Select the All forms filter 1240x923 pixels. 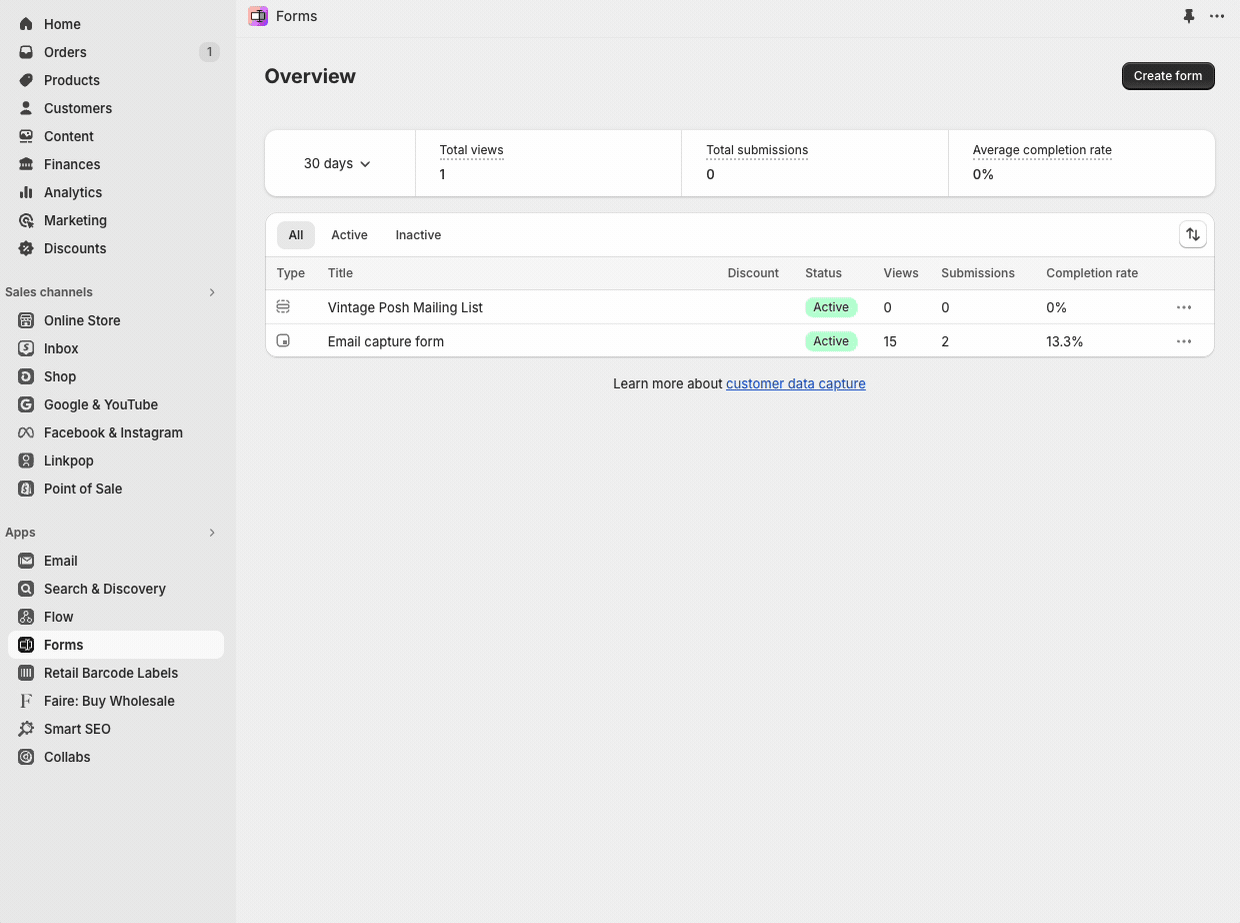[x=295, y=234]
